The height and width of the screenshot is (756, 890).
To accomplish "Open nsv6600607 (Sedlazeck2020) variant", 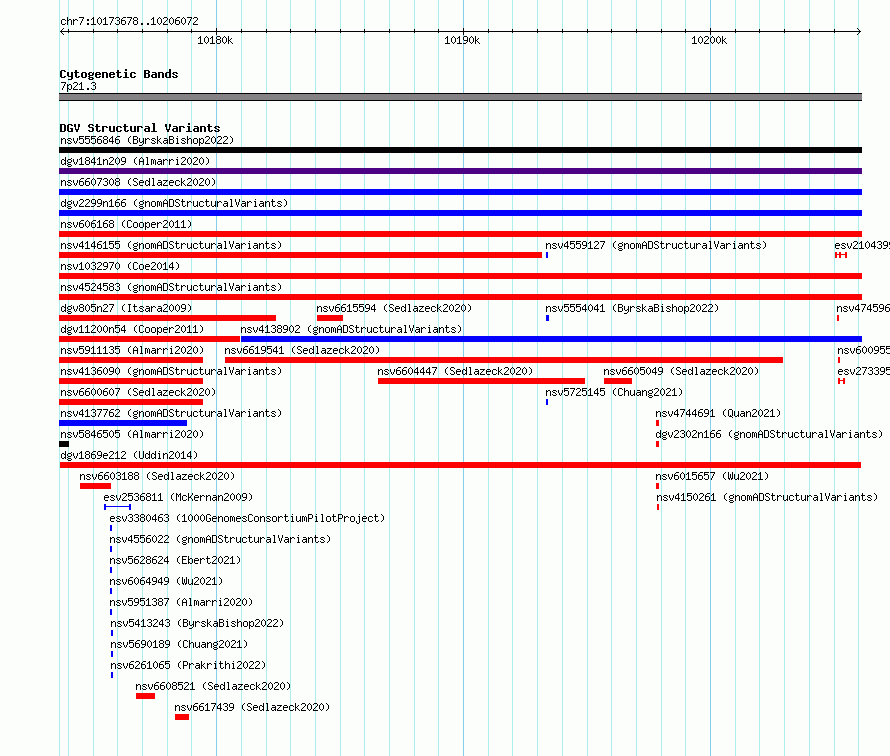I will pos(138,392).
